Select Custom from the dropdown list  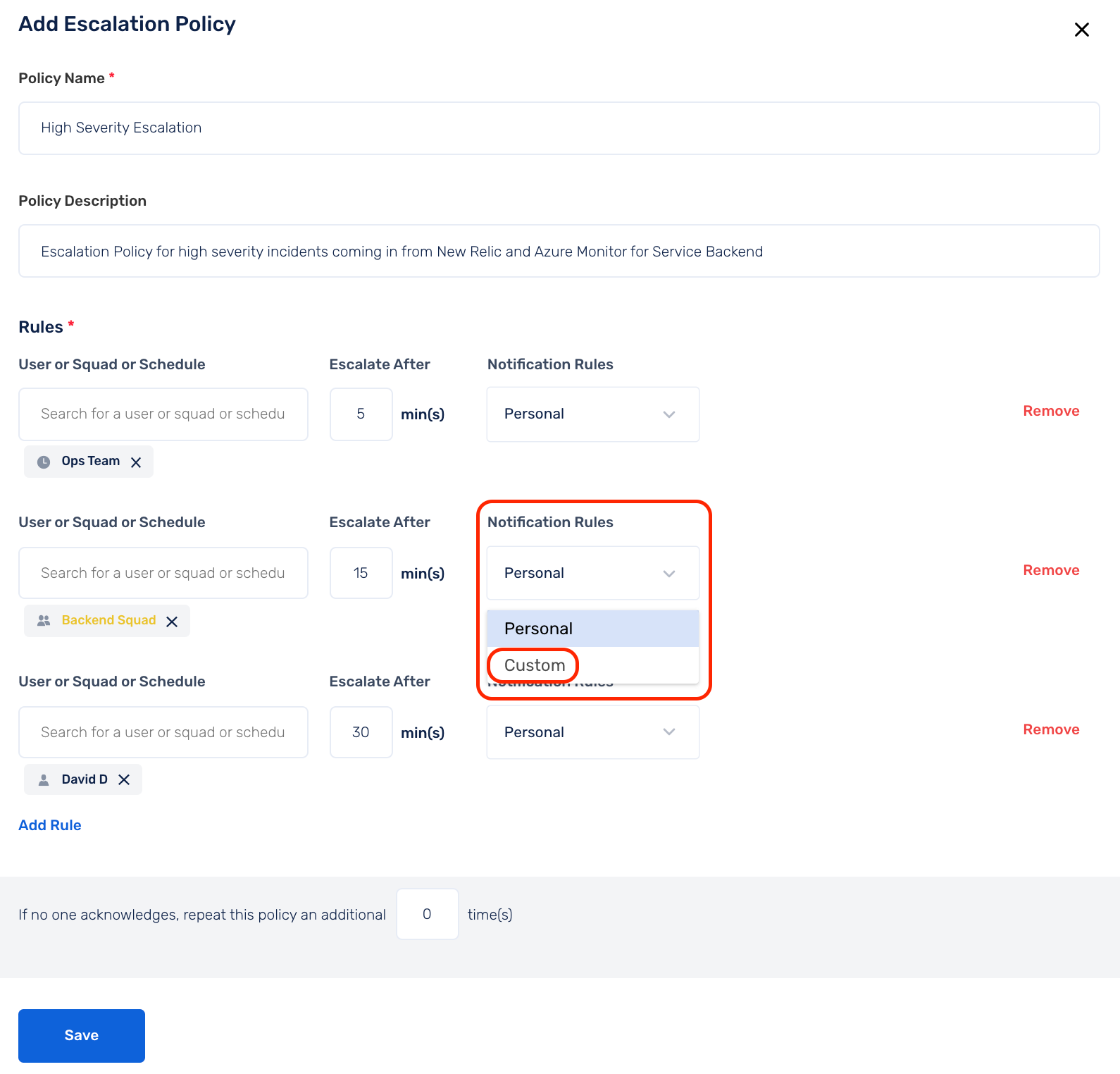coord(535,665)
